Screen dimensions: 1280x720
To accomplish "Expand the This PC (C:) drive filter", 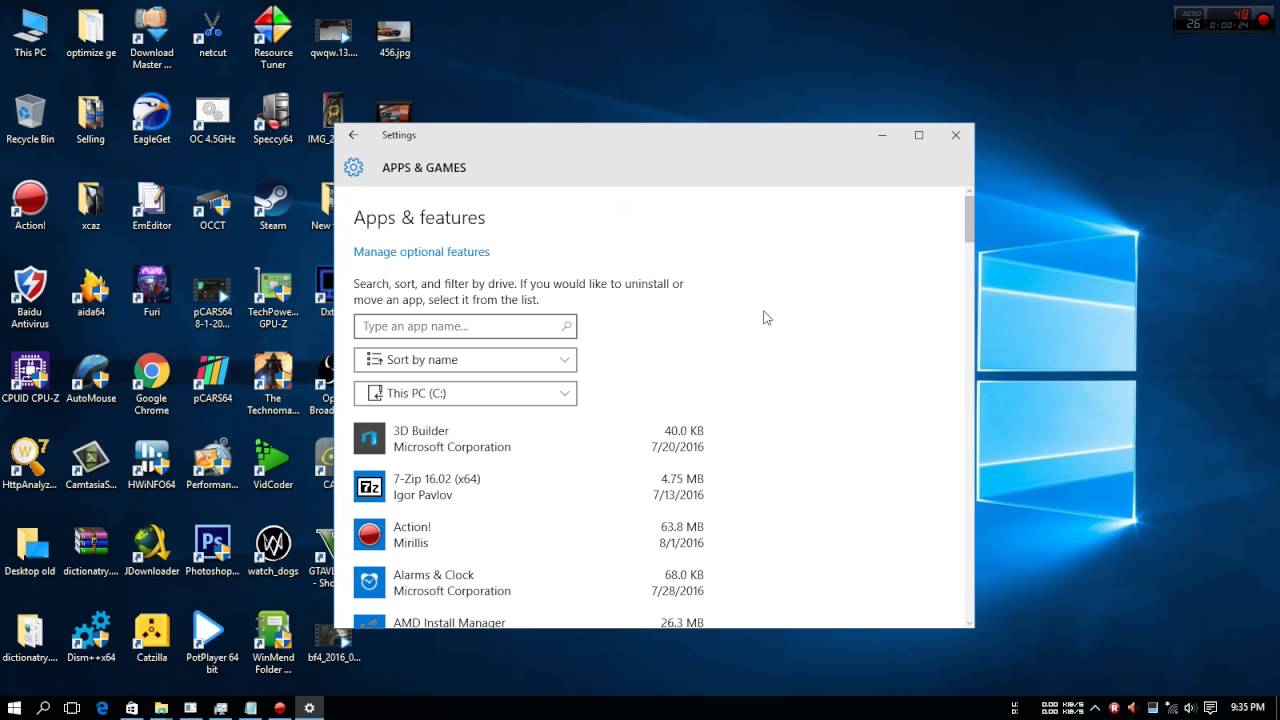I will 465,393.
